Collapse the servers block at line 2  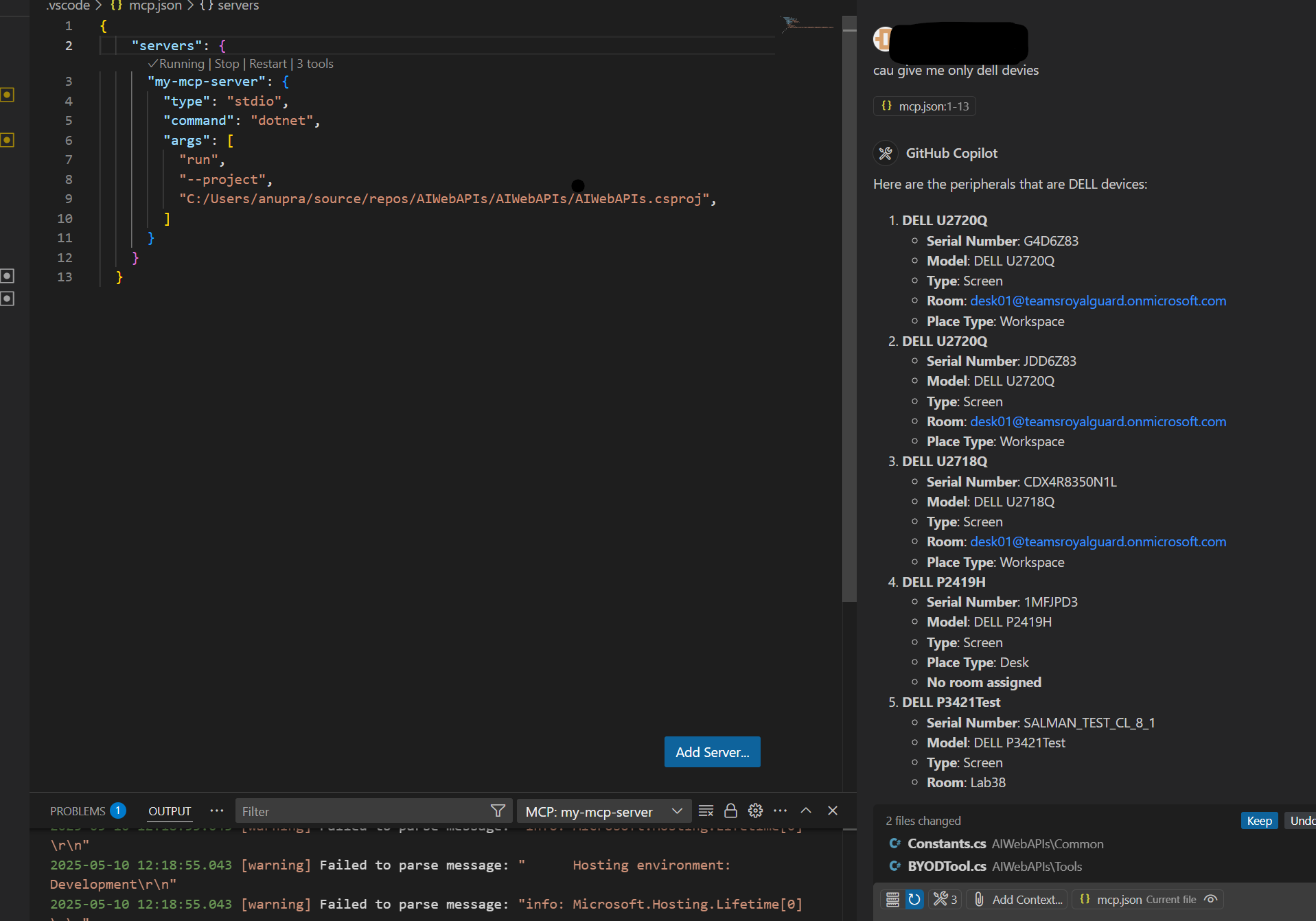click(86, 45)
